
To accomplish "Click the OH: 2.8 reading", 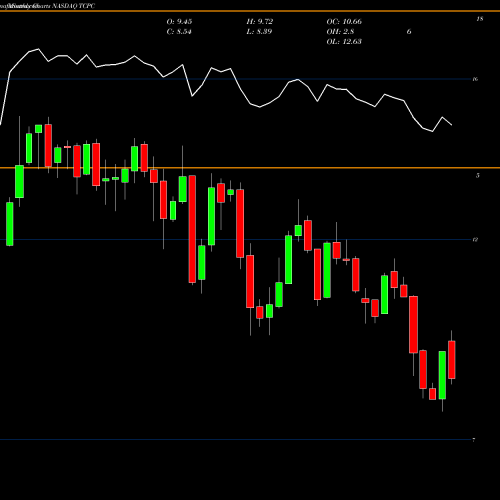I will coord(340,32).
